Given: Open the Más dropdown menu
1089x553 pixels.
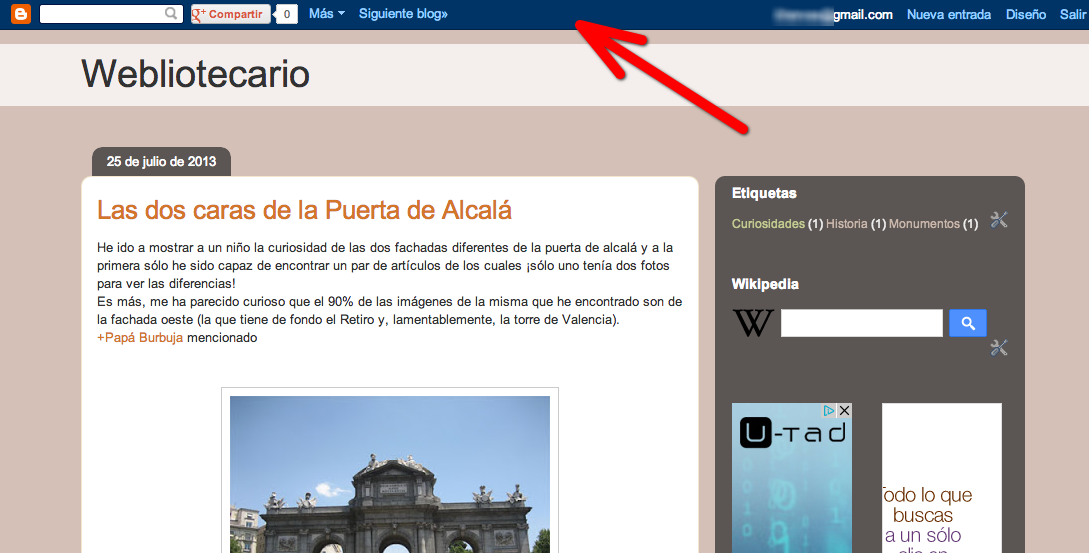Looking at the screenshot, I should pos(326,14).
